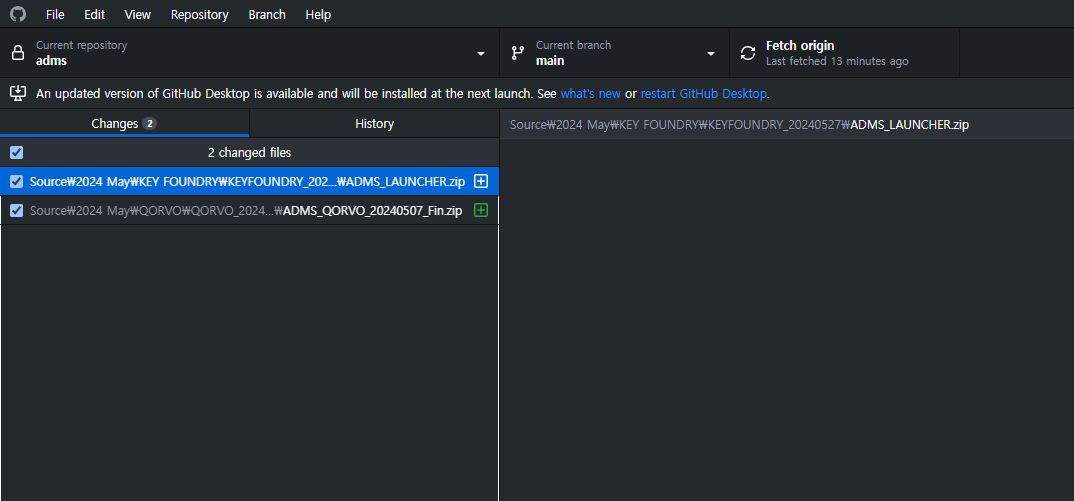Click the Fetch origin button
The height and width of the screenshot is (501, 1074).
click(845, 53)
